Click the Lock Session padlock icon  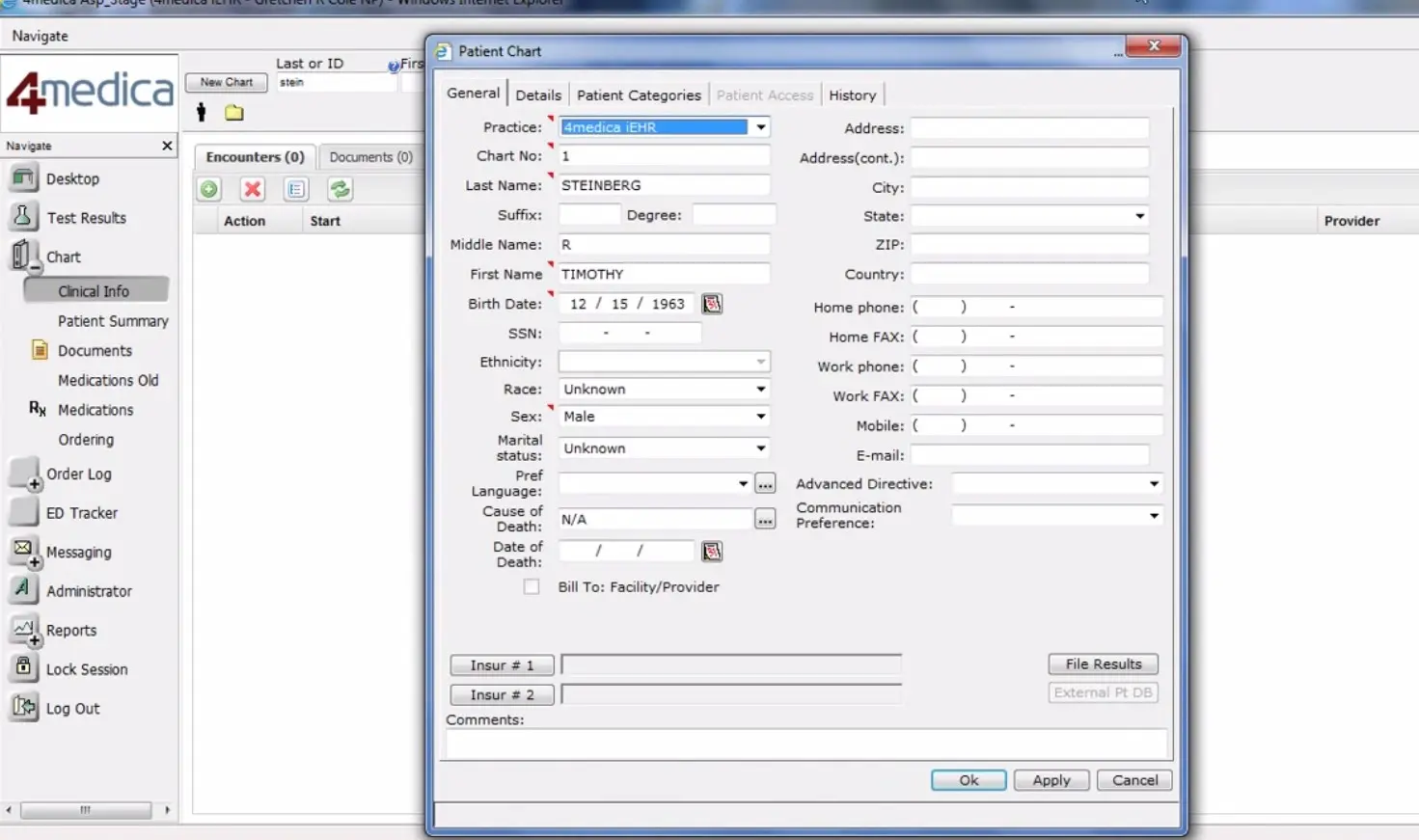coord(23,667)
